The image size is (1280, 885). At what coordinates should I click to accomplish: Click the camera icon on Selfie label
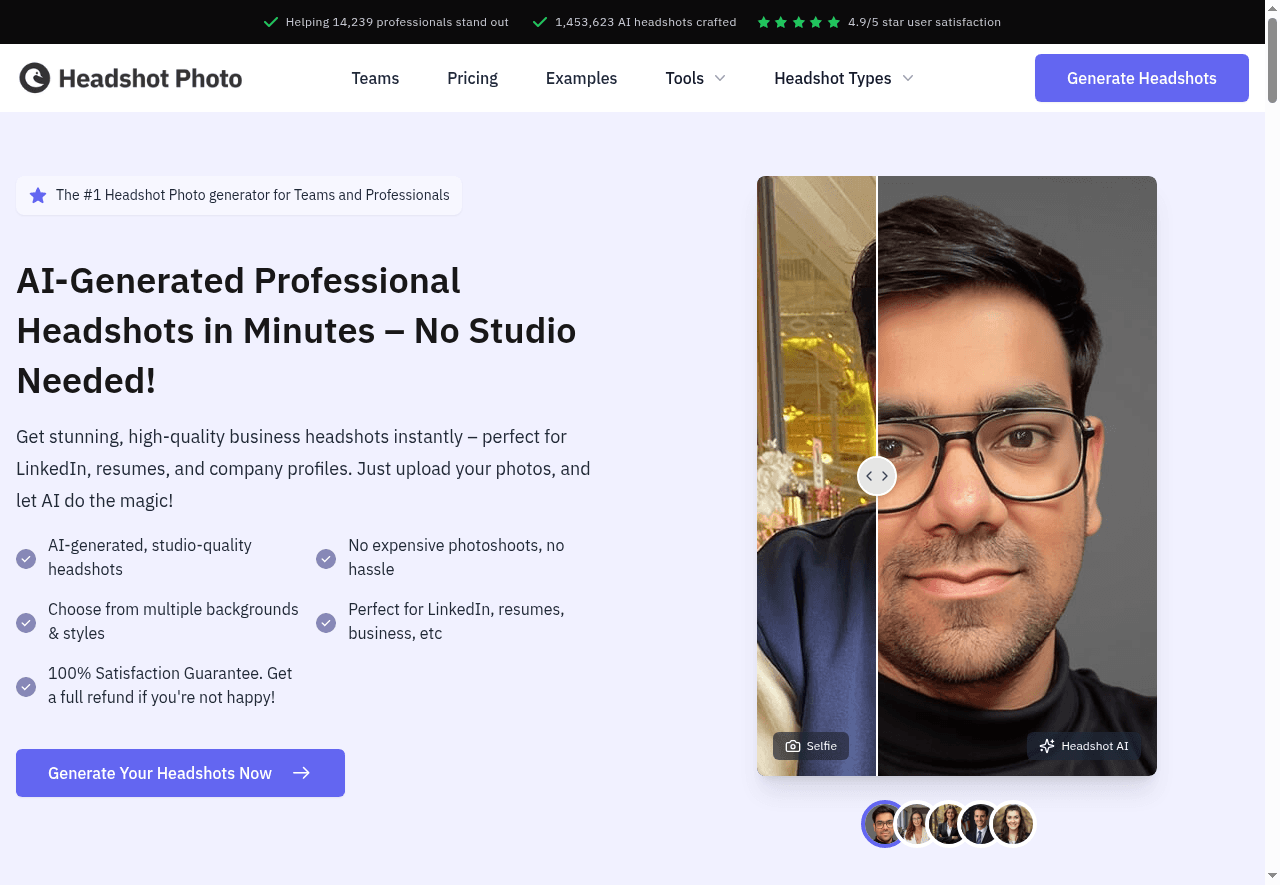pos(793,746)
